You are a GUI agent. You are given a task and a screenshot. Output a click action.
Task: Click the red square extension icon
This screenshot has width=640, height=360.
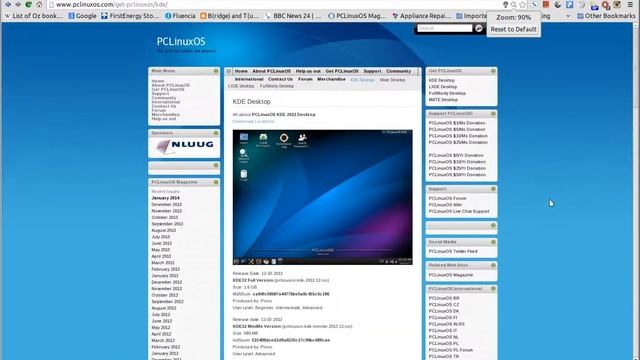(x=546, y=4)
